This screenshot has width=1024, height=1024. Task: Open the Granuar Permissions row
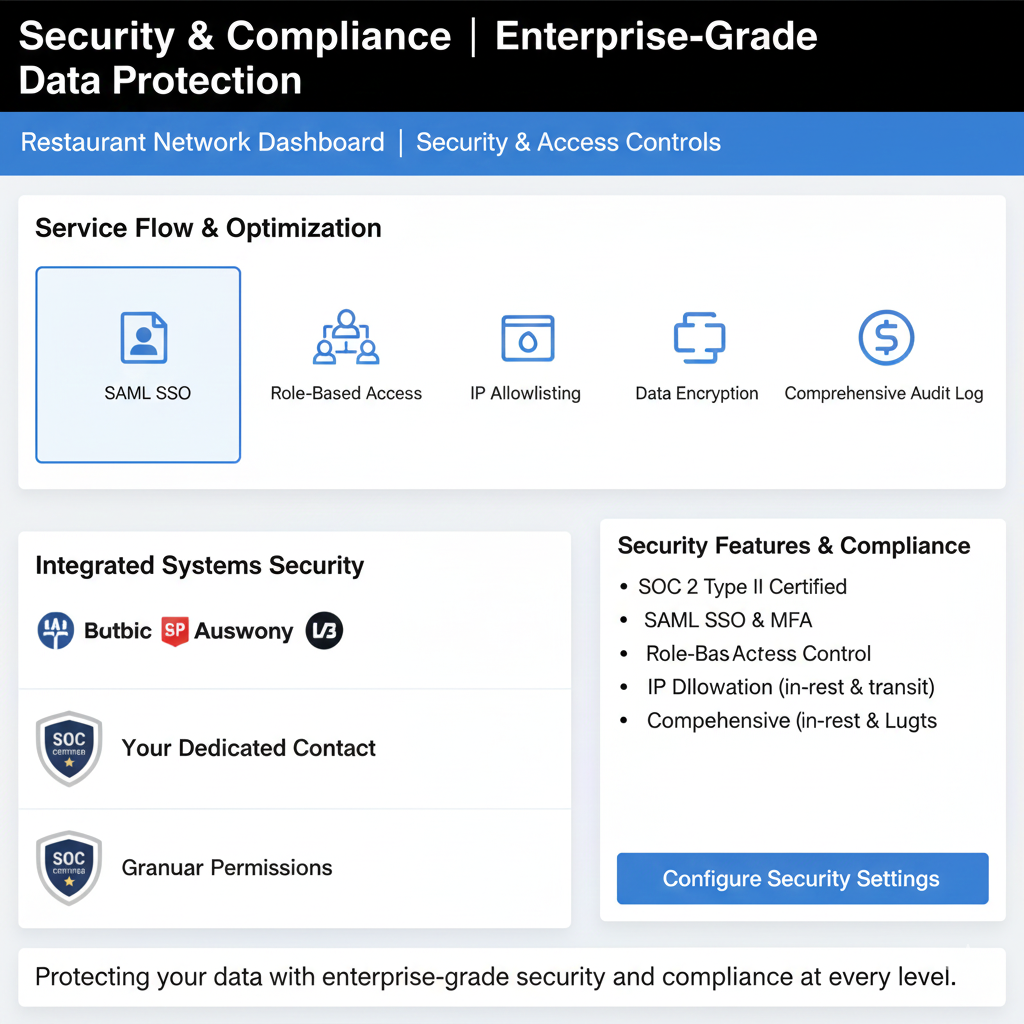[295, 868]
